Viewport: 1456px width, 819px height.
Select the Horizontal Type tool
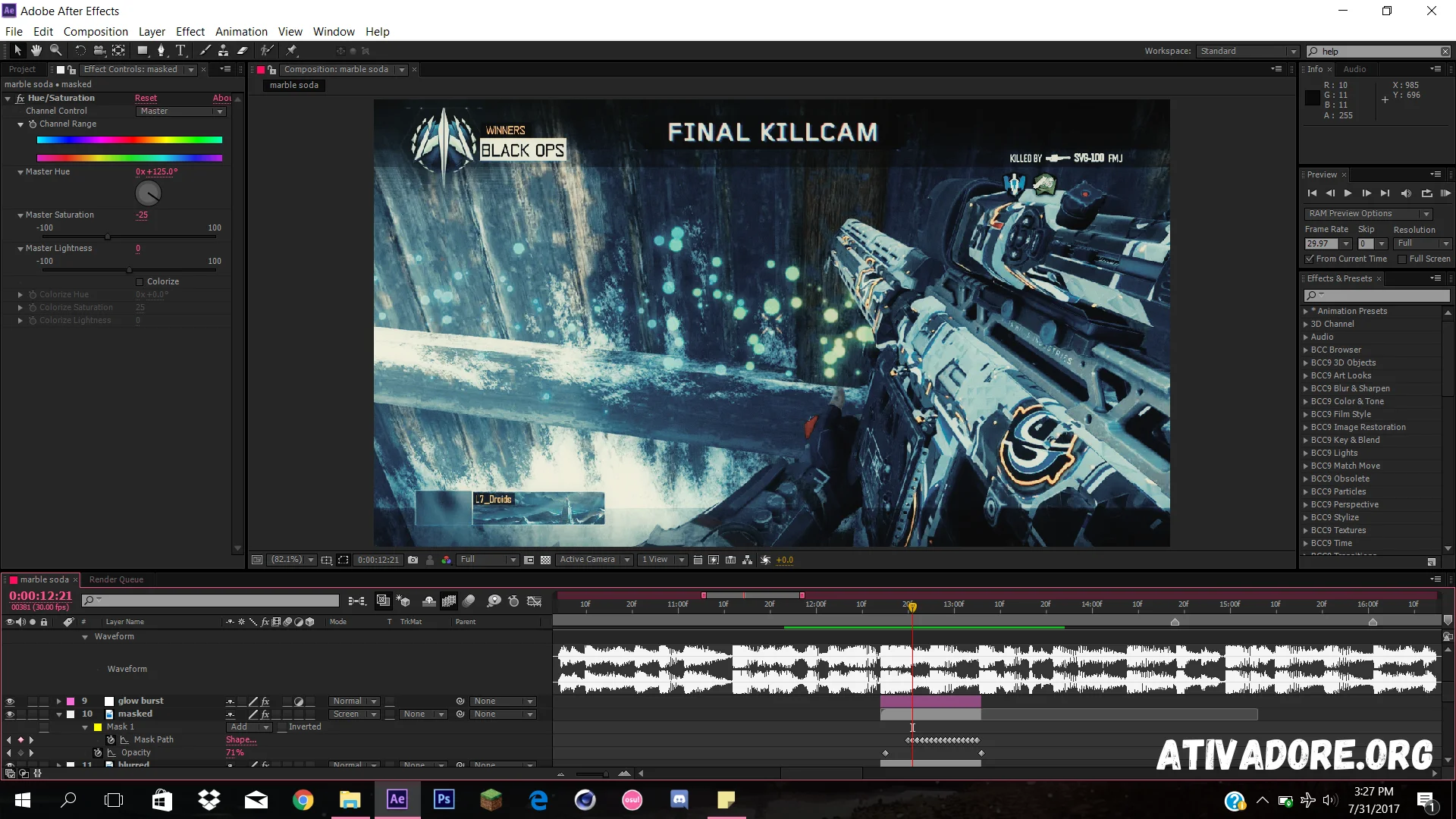(x=180, y=50)
